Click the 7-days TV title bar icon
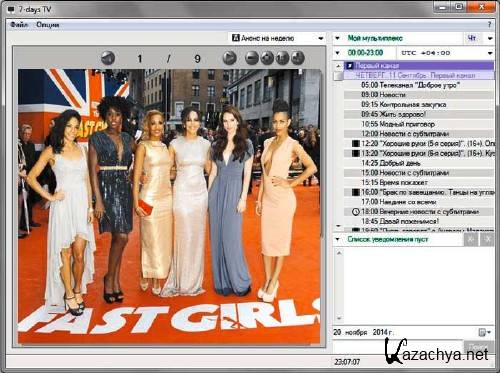500x373 pixels. tap(11, 9)
